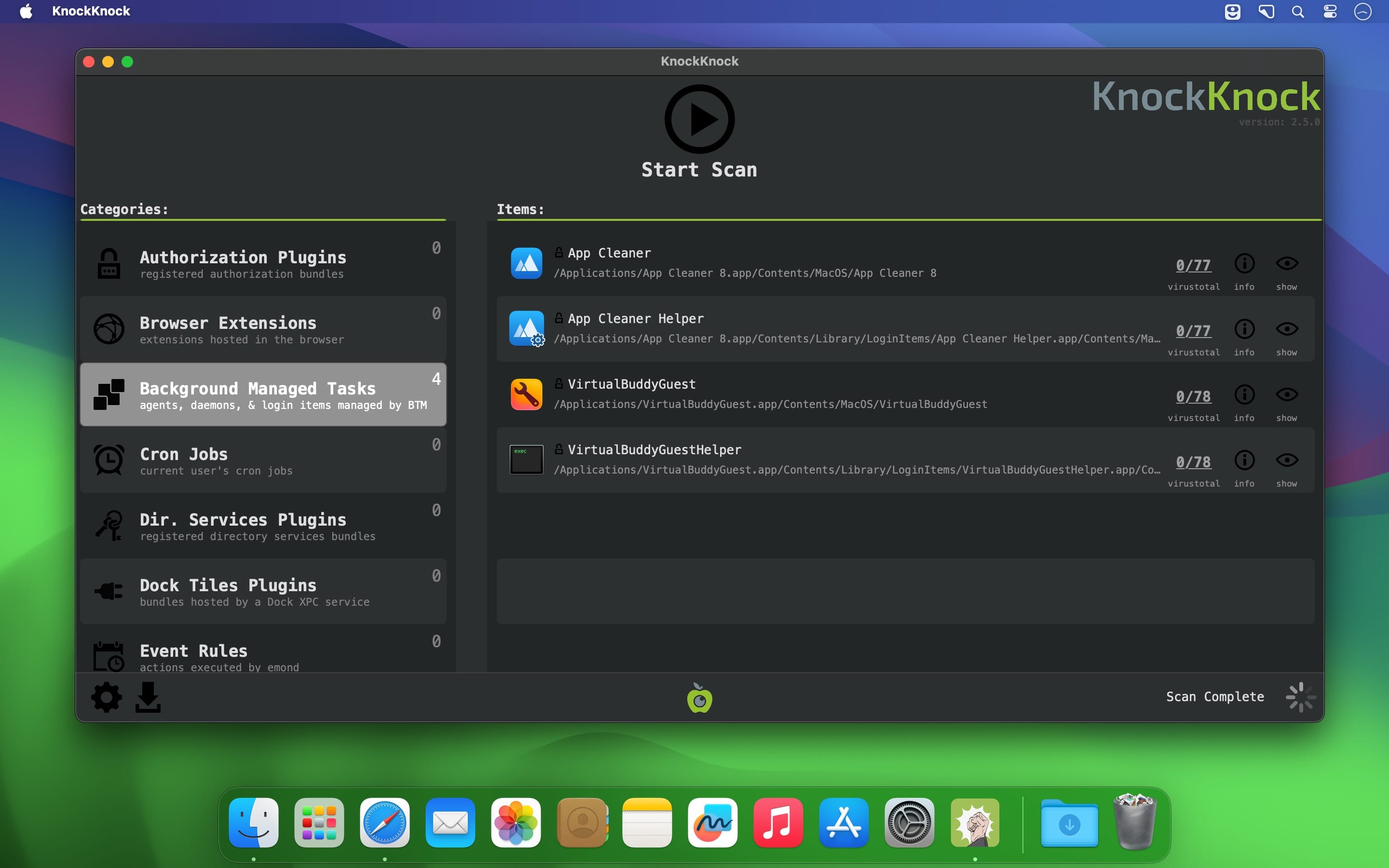Open Notes from the Dock
The image size is (1389, 868).
click(647, 823)
